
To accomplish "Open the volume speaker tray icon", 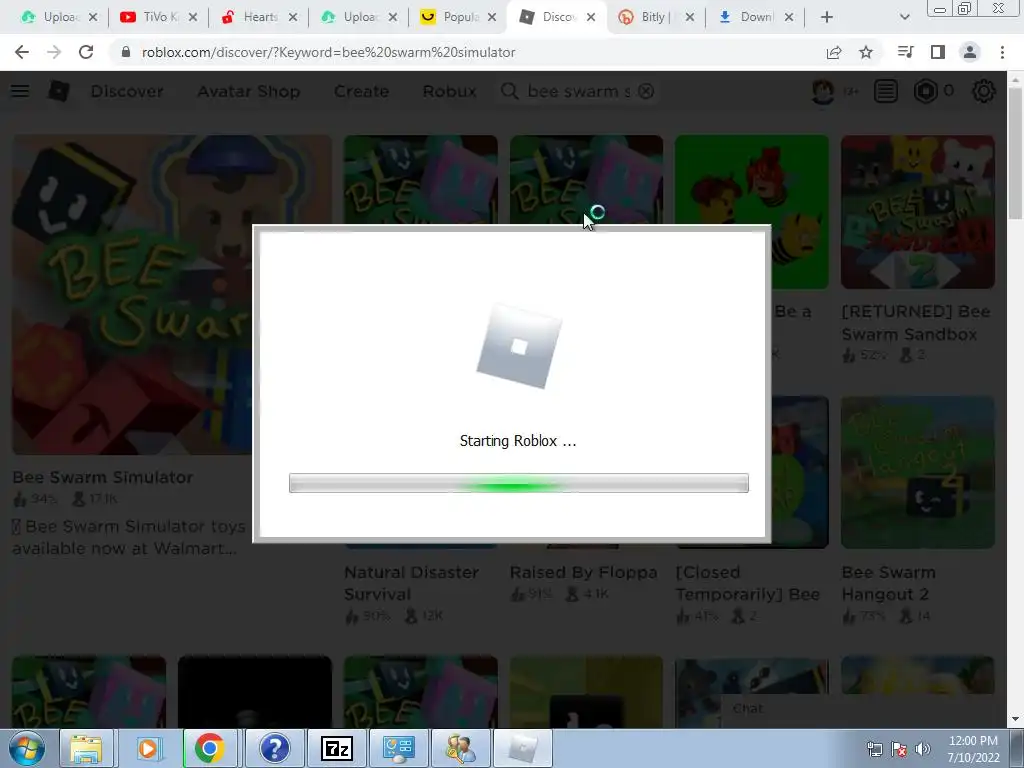I will (x=923, y=749).
